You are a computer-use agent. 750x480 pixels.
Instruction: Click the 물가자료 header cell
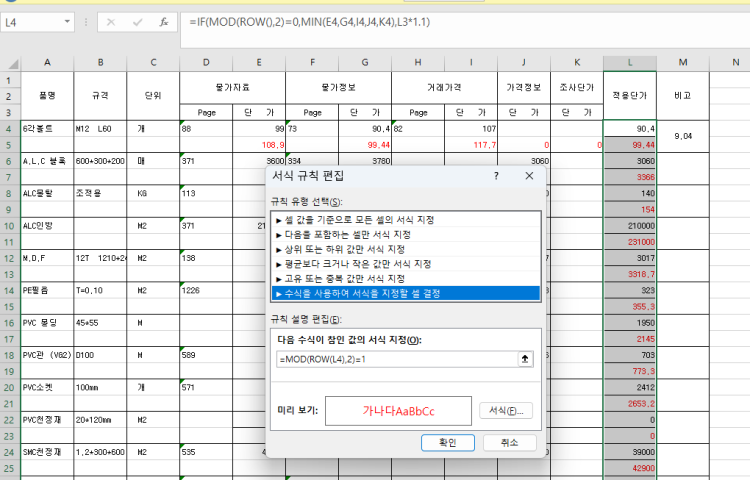click(232, 87)
